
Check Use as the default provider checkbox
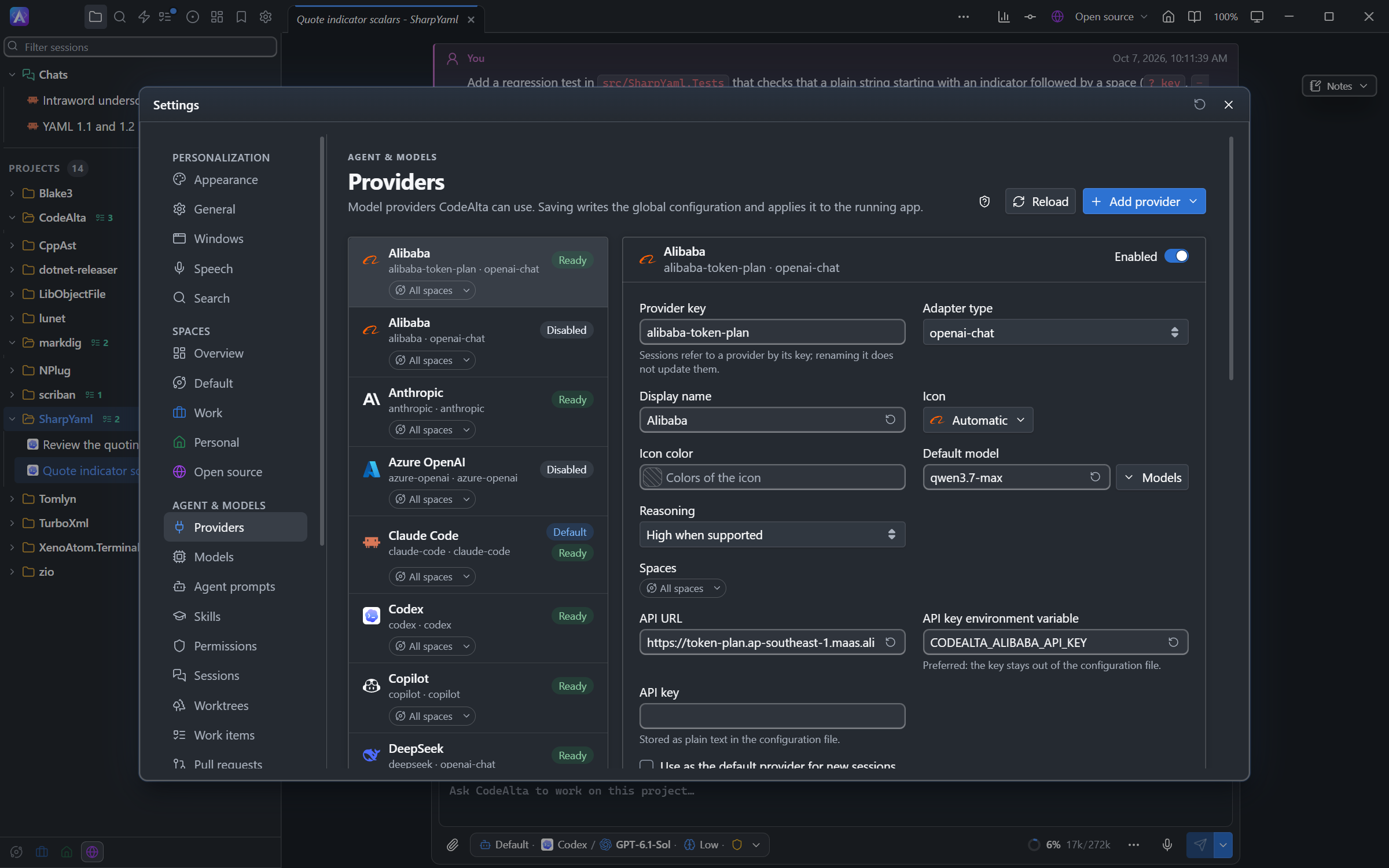646,765
